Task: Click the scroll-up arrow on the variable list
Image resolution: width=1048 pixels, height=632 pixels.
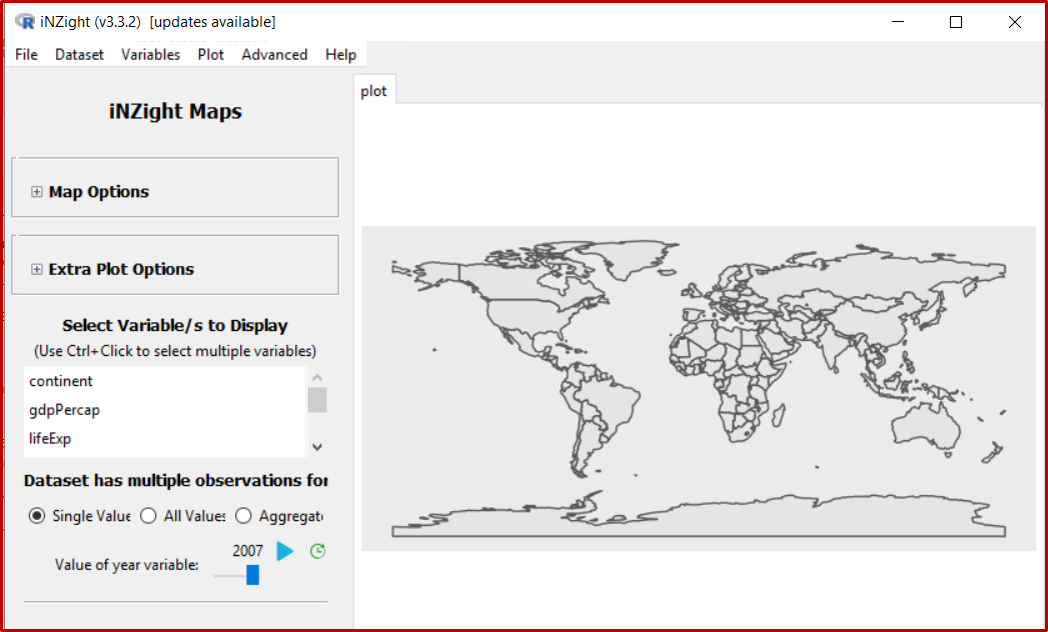Action: [x=317, y=376]
